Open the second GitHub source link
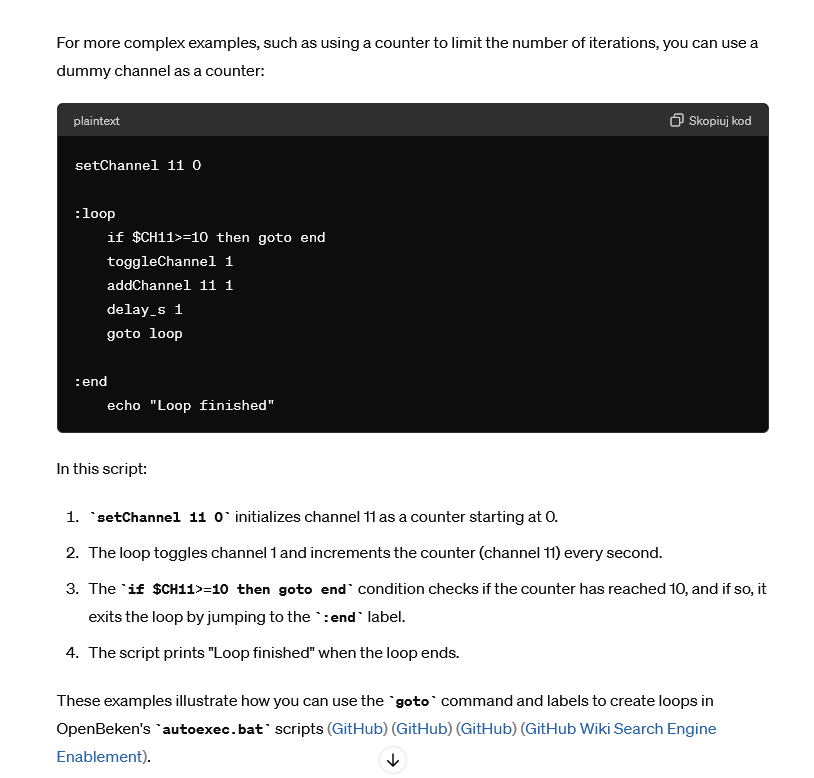814x778 pixels. click(x=422, y=729)
